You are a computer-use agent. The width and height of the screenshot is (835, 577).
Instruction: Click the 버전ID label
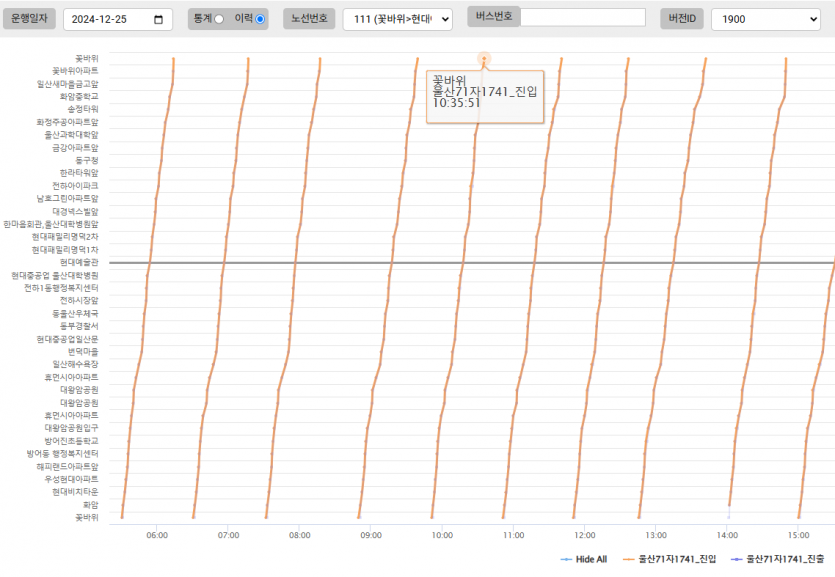click(x=685, y=19)
